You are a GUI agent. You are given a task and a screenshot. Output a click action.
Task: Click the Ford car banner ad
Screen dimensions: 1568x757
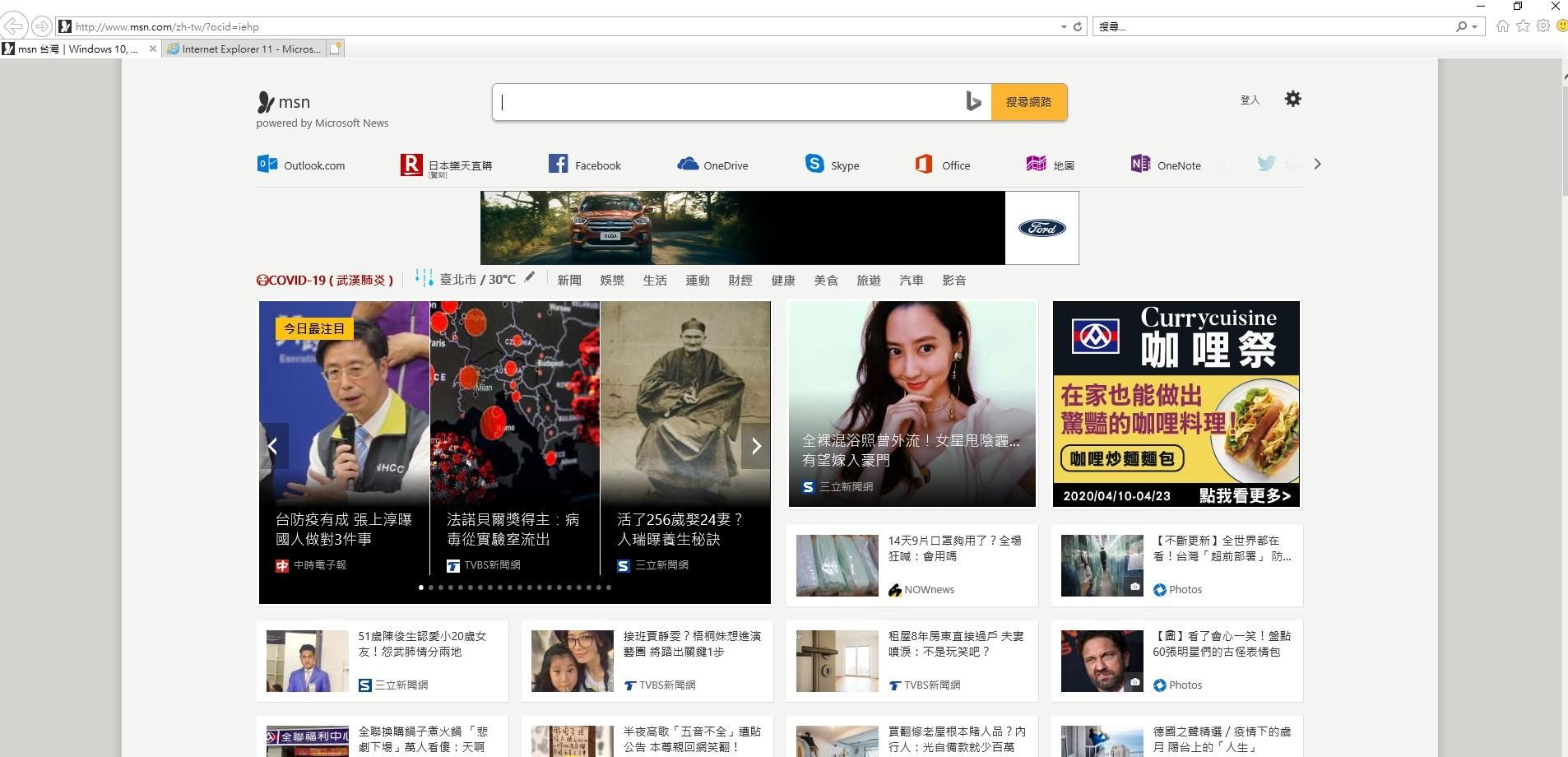tap(779, 228)
